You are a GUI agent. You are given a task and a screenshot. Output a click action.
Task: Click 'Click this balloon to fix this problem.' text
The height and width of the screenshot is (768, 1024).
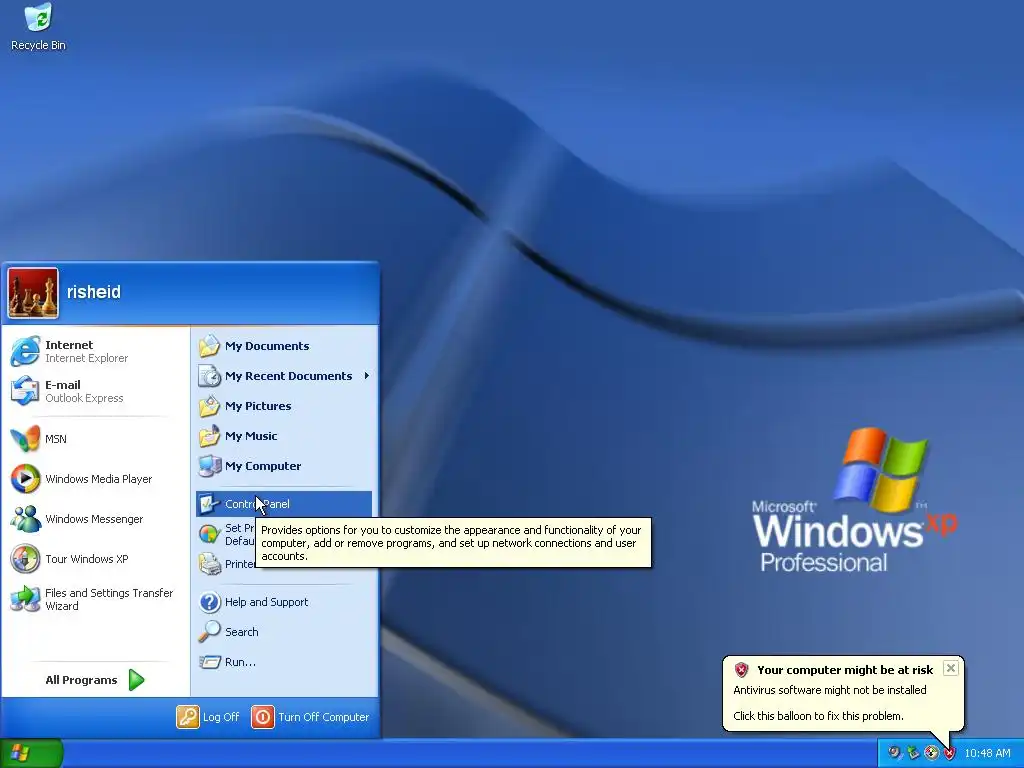point(818,716)
